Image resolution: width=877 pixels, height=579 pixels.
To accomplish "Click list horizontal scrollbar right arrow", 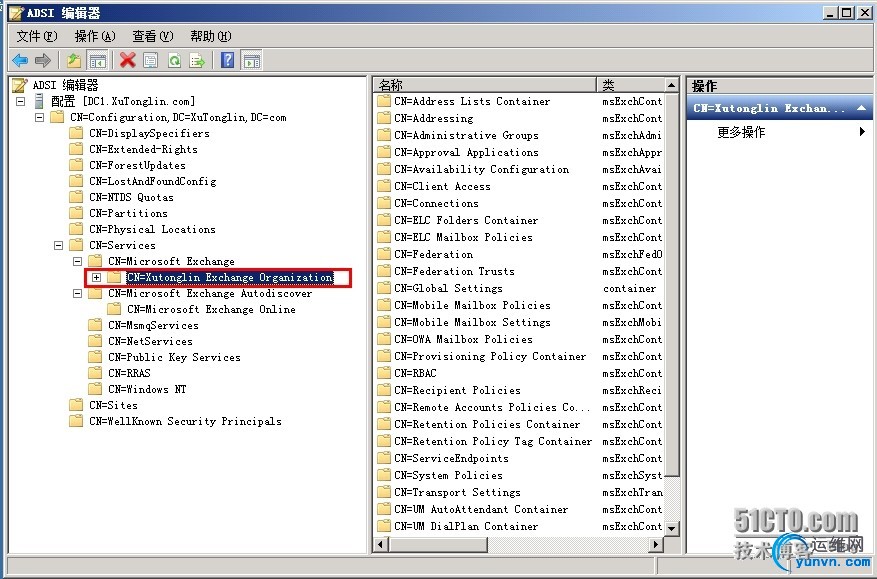I will tap(656, 544).
